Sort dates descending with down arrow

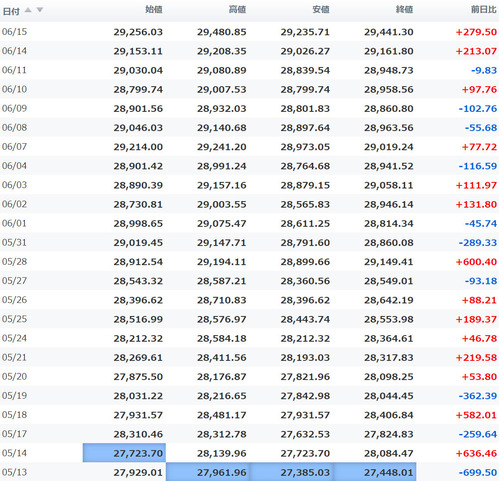pos(40,10)
